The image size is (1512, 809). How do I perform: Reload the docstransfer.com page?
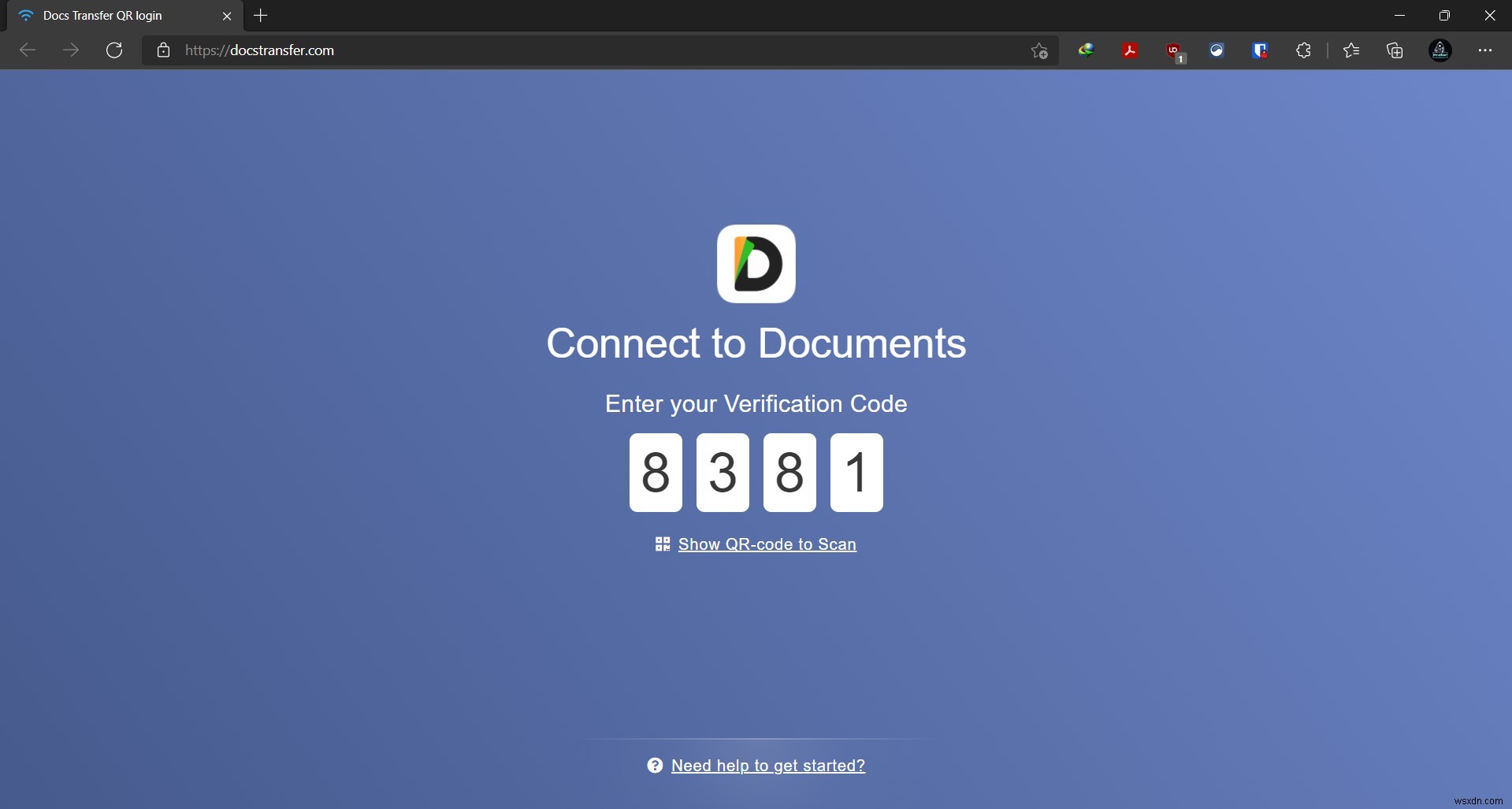[x=114, y=50]
